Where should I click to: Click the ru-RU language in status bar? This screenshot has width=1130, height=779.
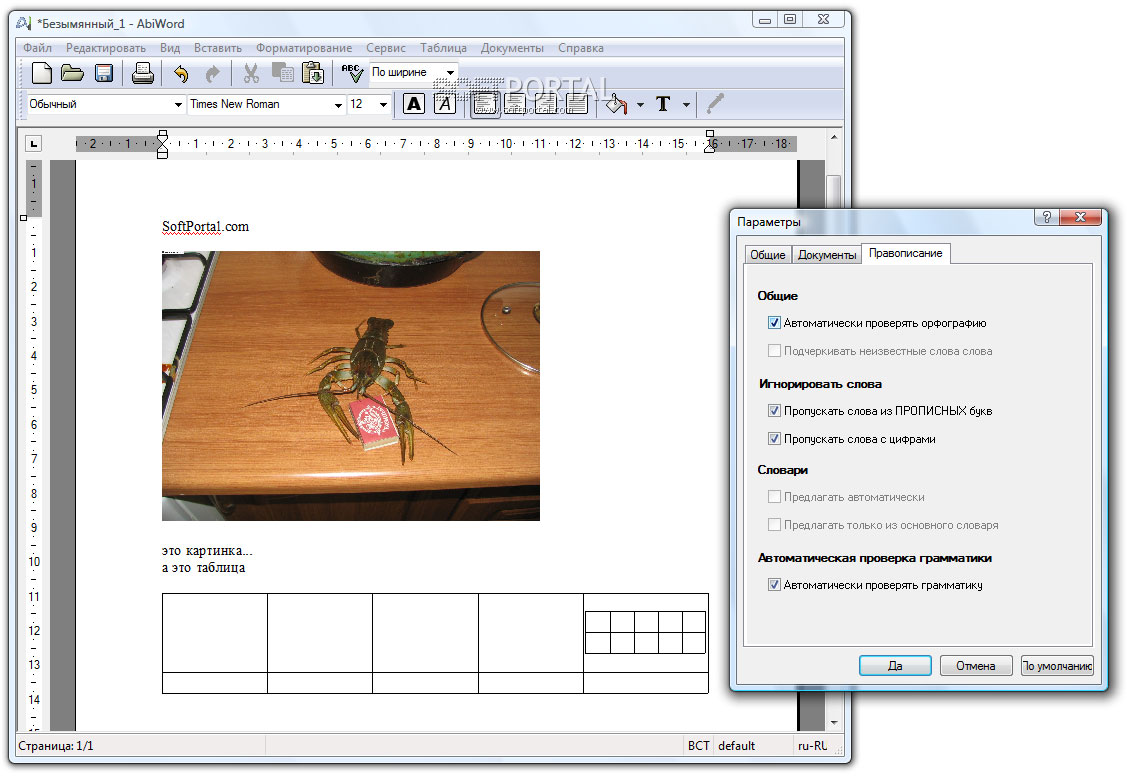812,746
